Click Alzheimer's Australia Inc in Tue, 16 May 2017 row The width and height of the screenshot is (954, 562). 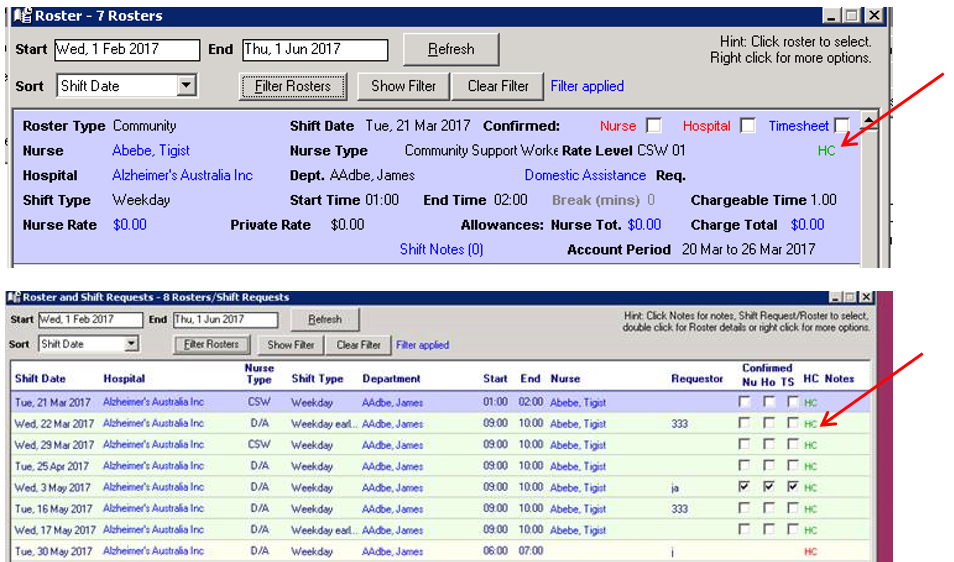coord(153,508)
